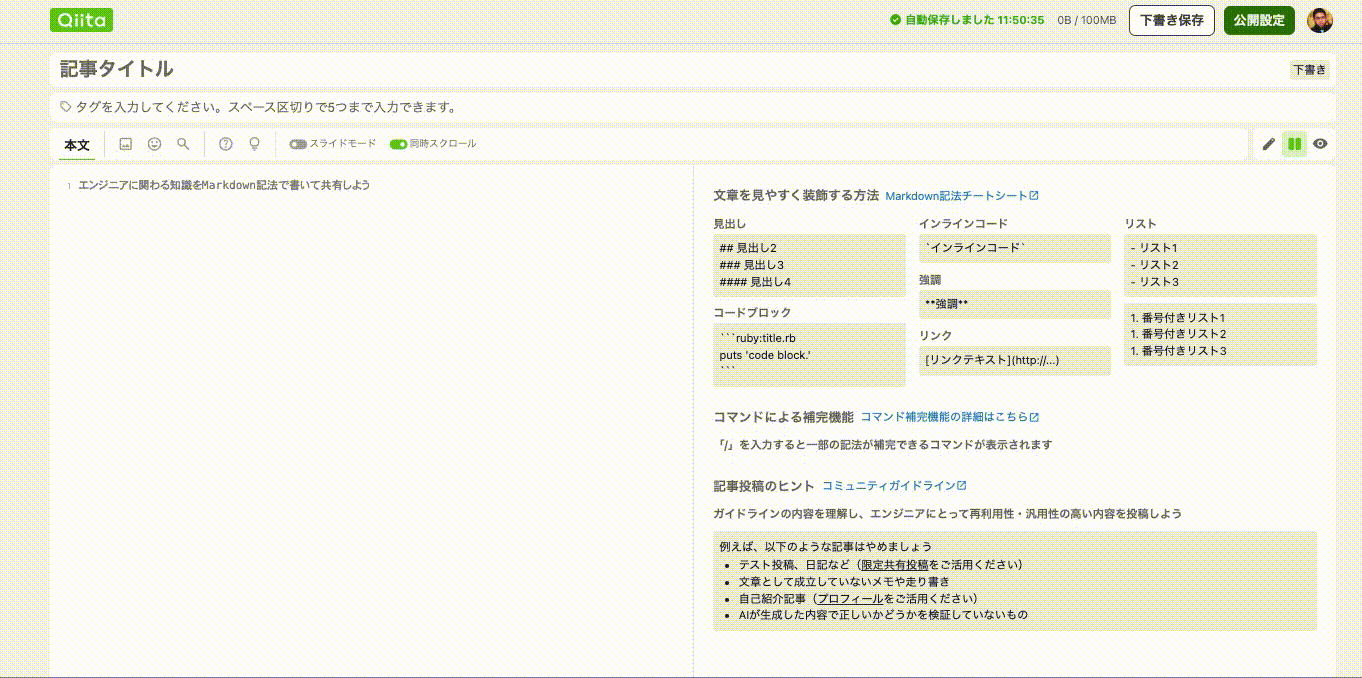Disable the 同時スクロール toggle
1362x678 pixels.
396,144
